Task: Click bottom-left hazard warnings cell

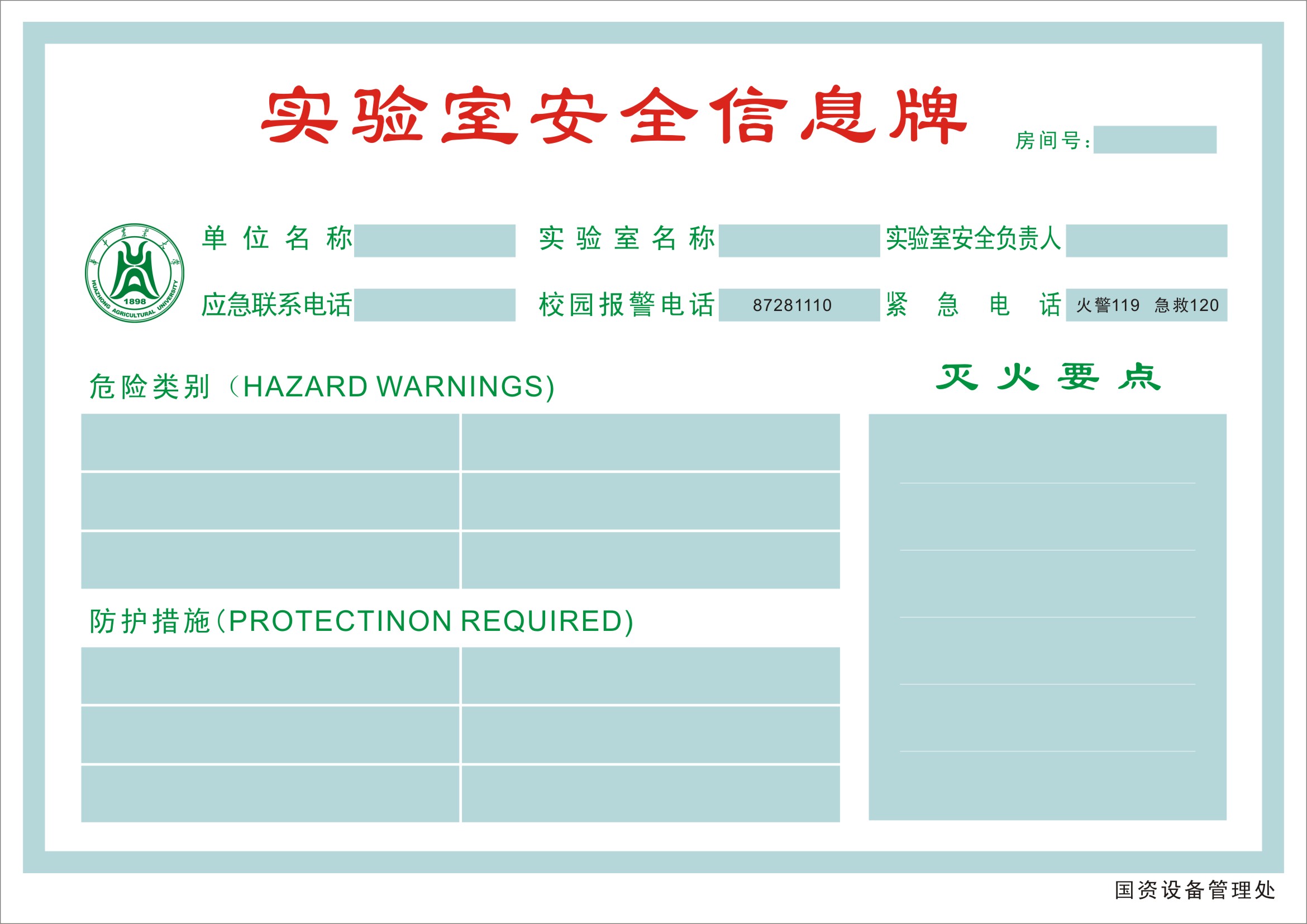Action: [270, 560]
